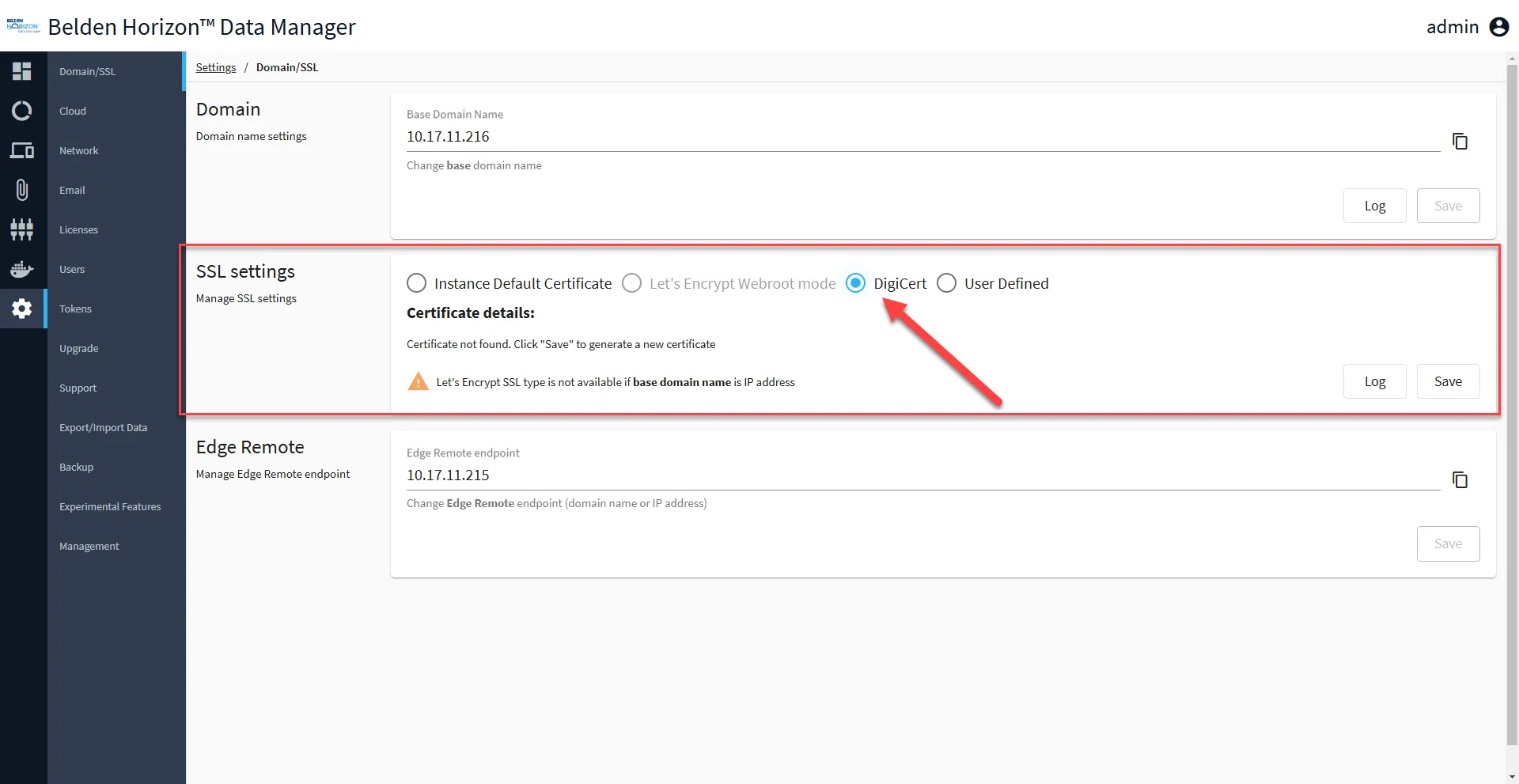This screenshot has height=784, width=1519.
Task: Click the vertical page scrollbar
Action: pos(1512,405)
